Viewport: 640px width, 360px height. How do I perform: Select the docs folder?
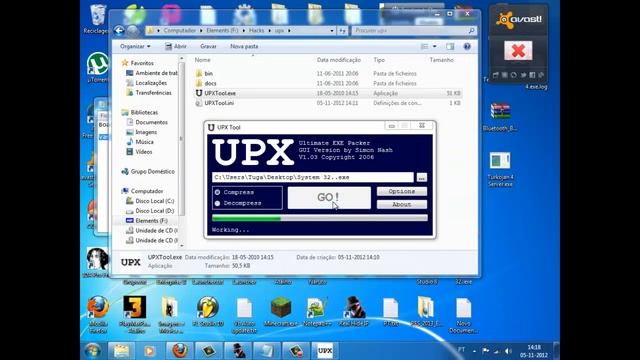pos(210,83)
